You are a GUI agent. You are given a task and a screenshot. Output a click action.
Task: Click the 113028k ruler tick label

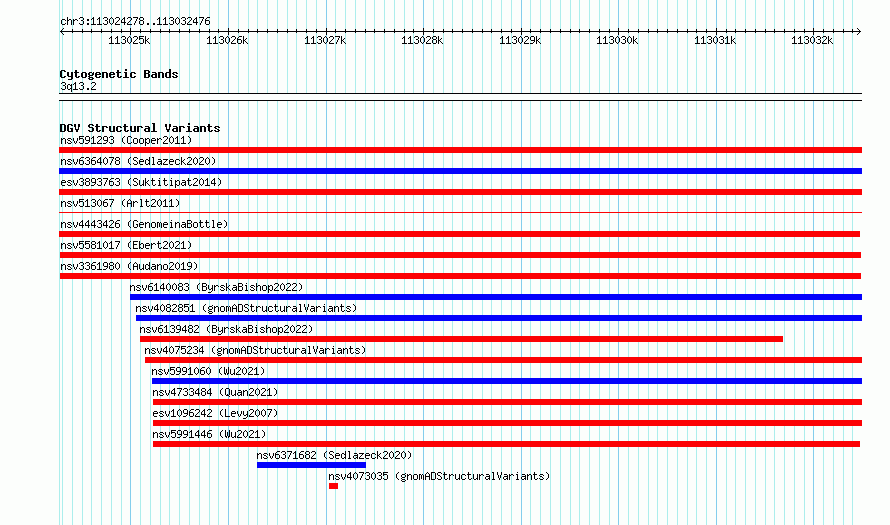(422, 40)
